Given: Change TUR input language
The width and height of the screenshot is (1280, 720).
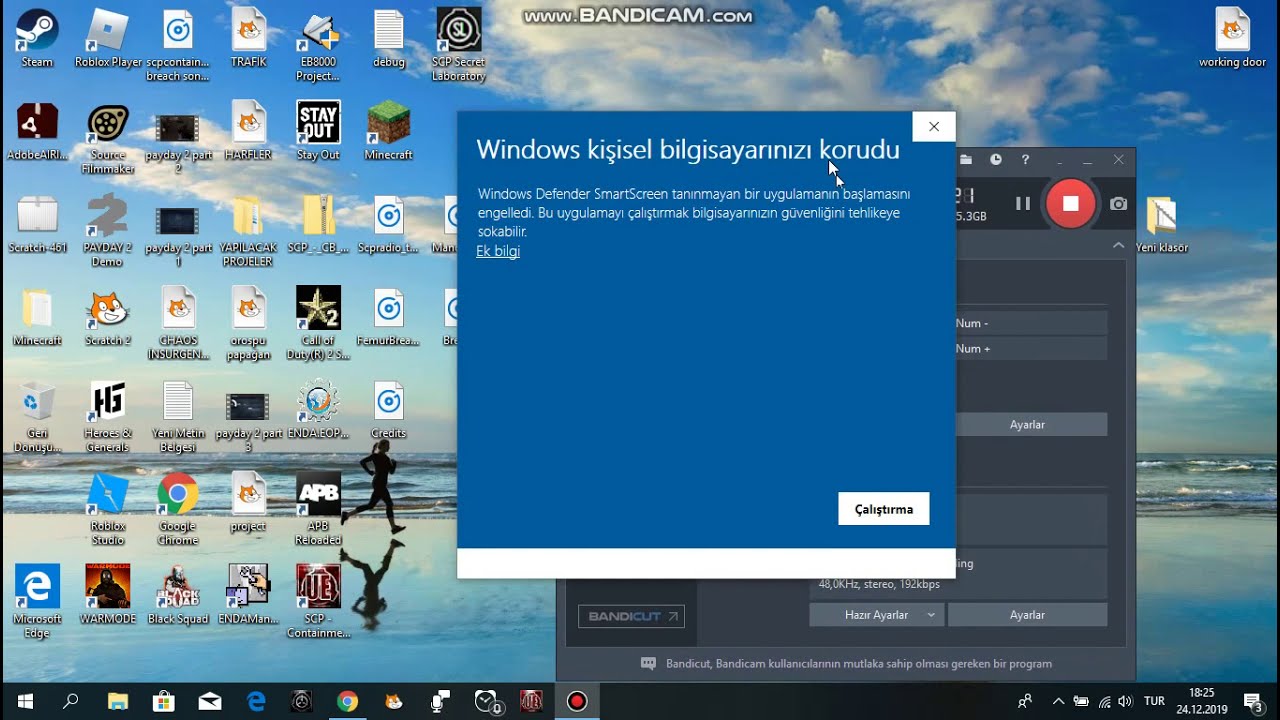Looking at the screenshot, I should click(x=1154, y=701).
